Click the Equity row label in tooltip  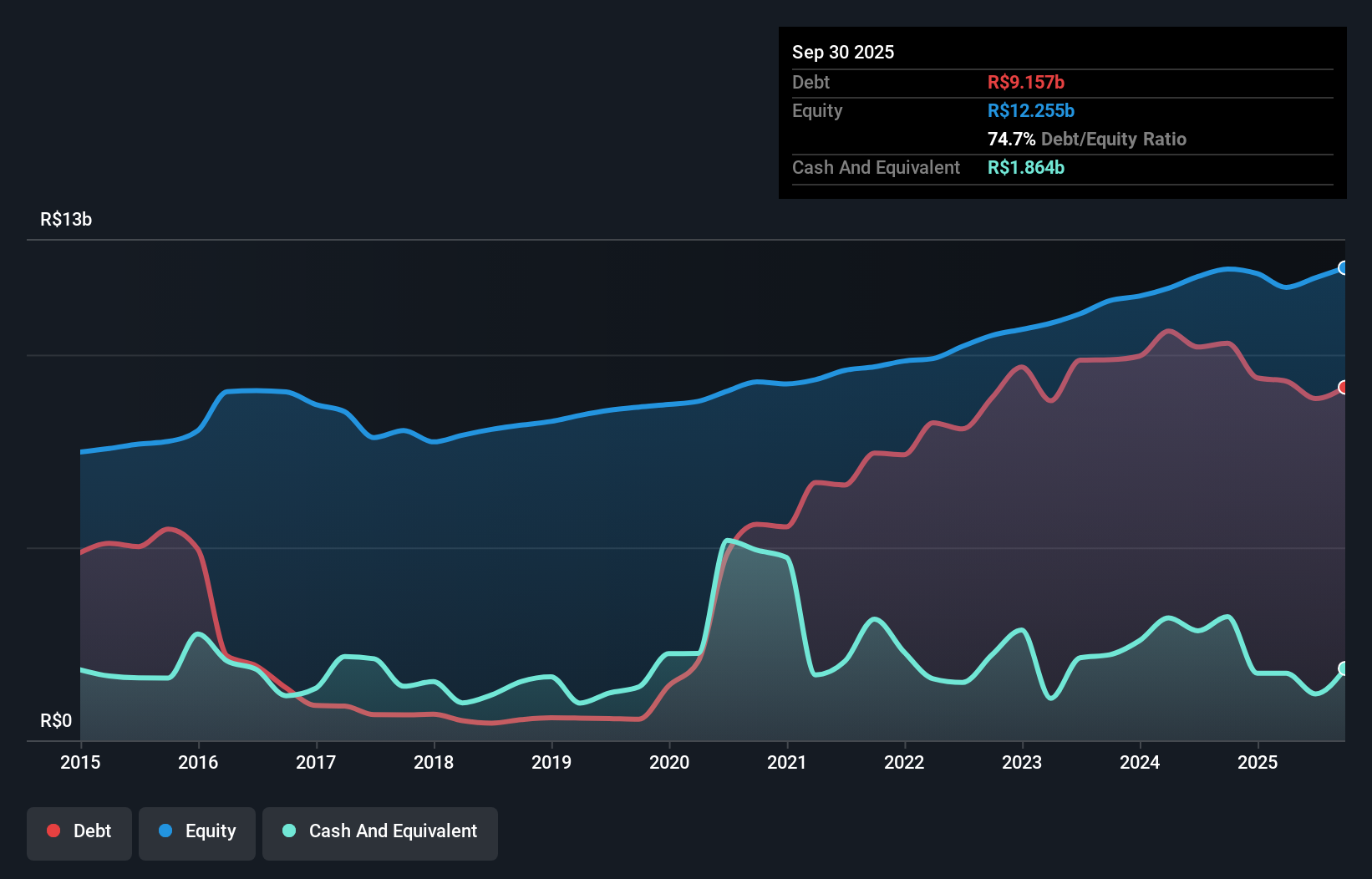pos(817,110)
